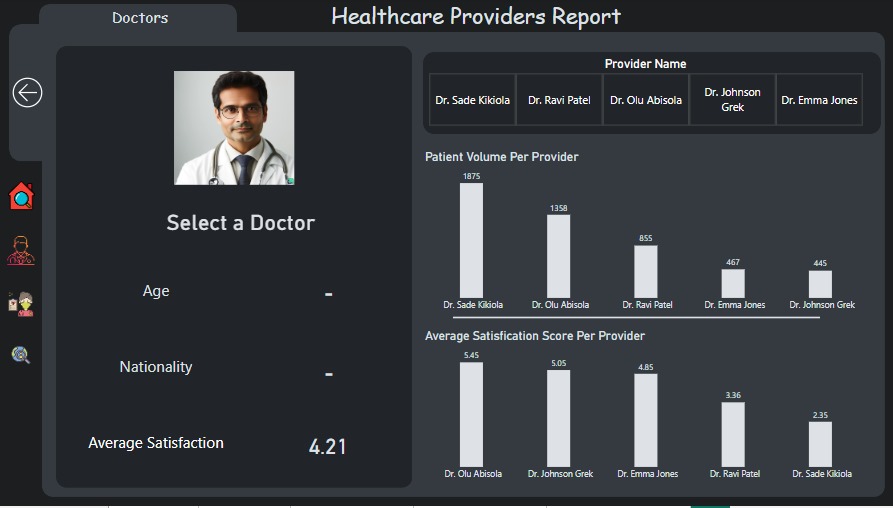Click Dr. Olu Abisola's 1358 patient volume bar

click(558, 256)
